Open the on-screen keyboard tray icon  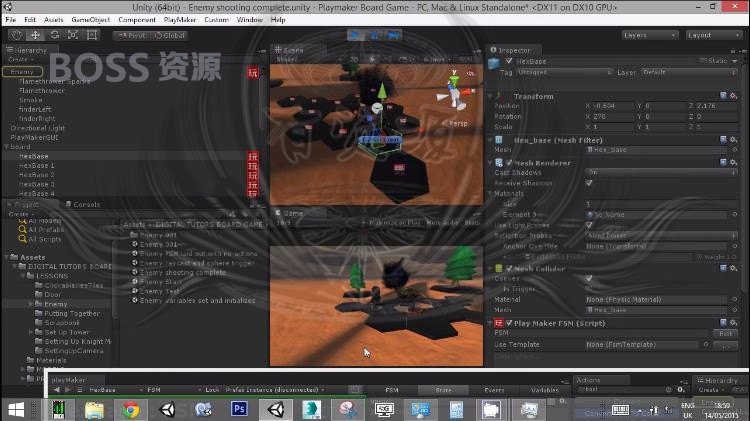[x=620, y=410]
